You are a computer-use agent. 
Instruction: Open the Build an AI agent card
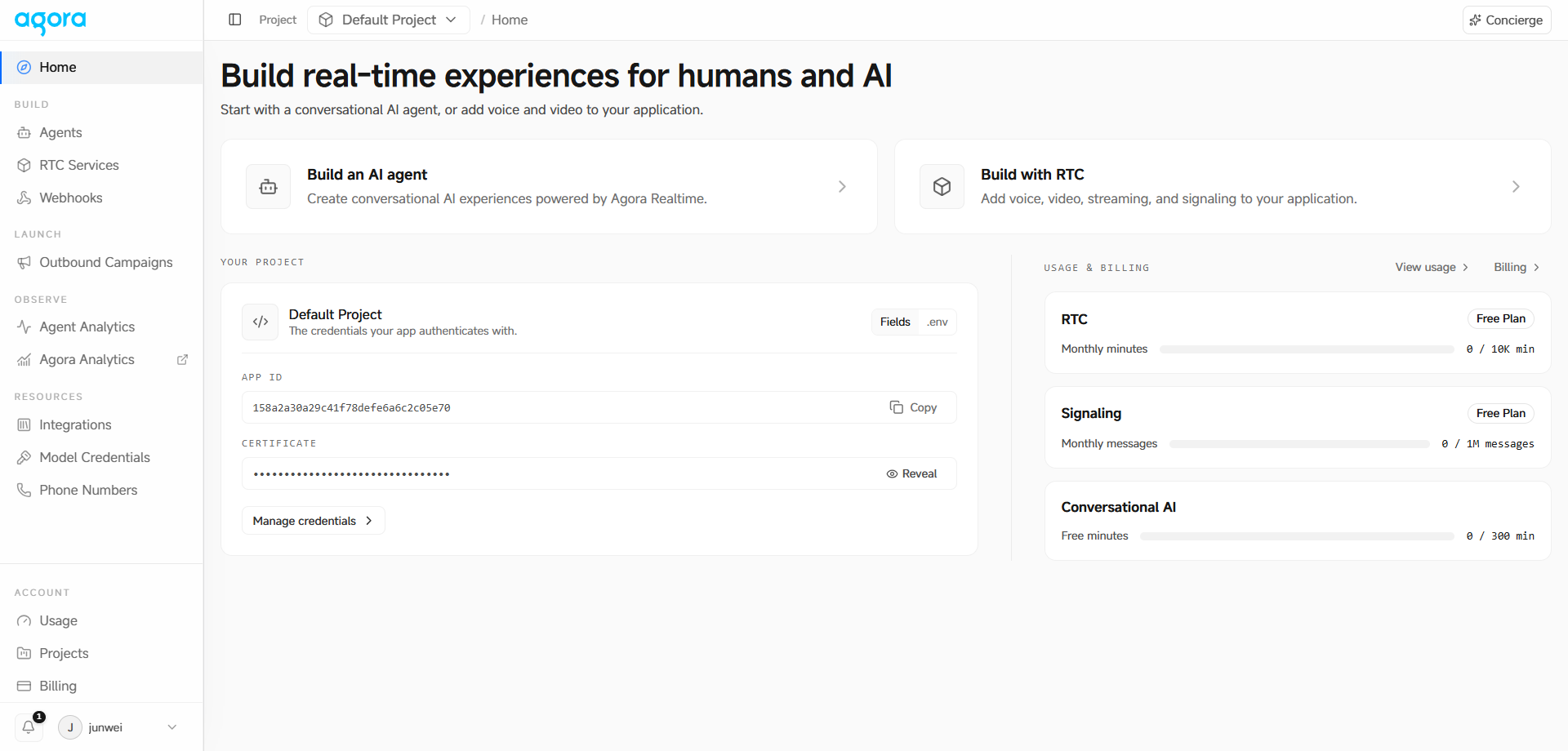click(x=549, y=187)
